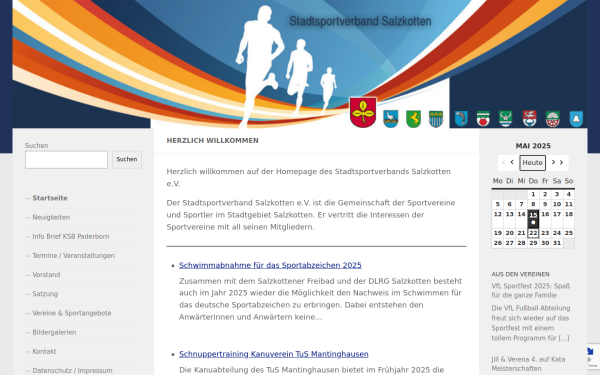Select May 31 in the calendar
The width and height of the screenshot is (600, 375).
pos(557,243)
